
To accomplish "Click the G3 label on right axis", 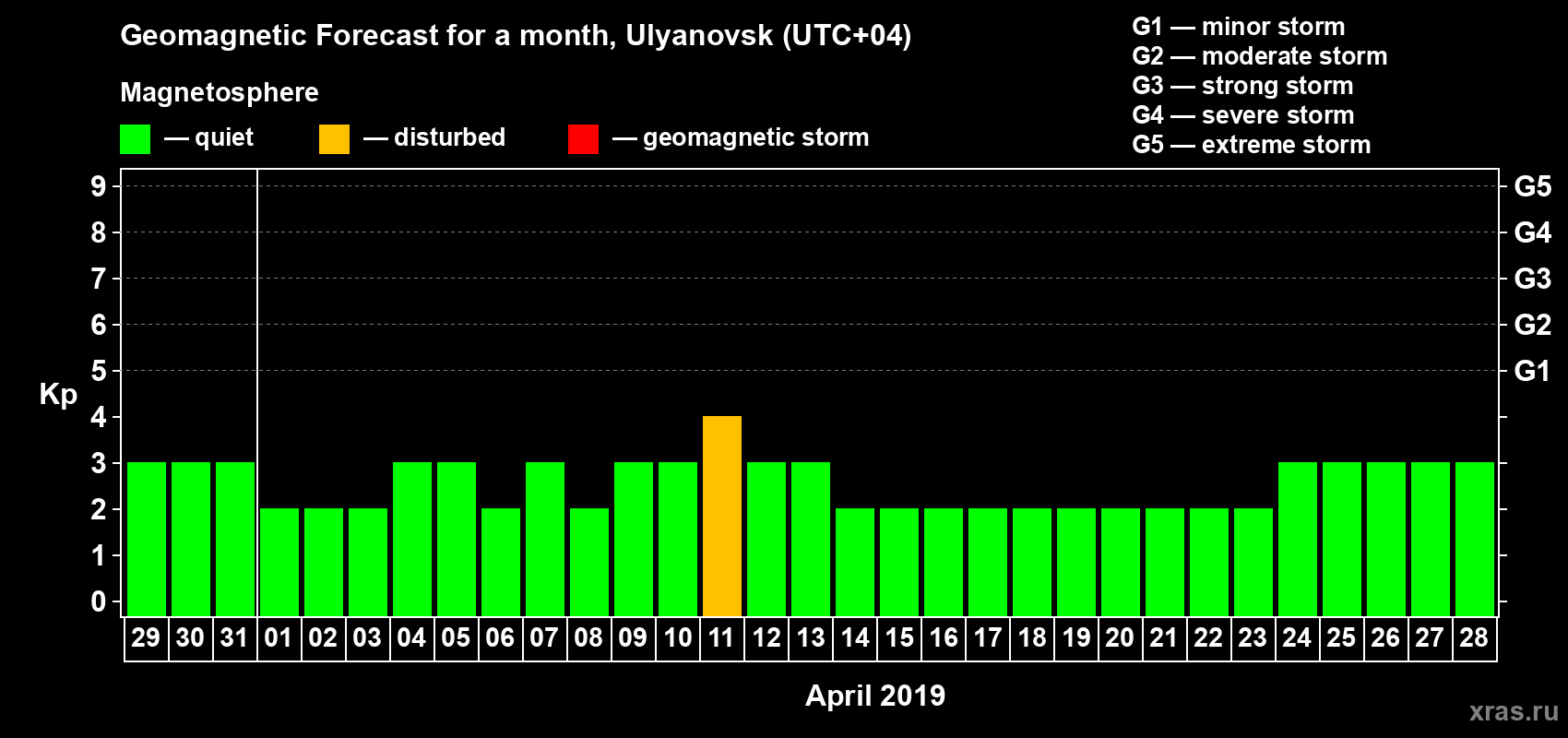I will (1533, 279).
